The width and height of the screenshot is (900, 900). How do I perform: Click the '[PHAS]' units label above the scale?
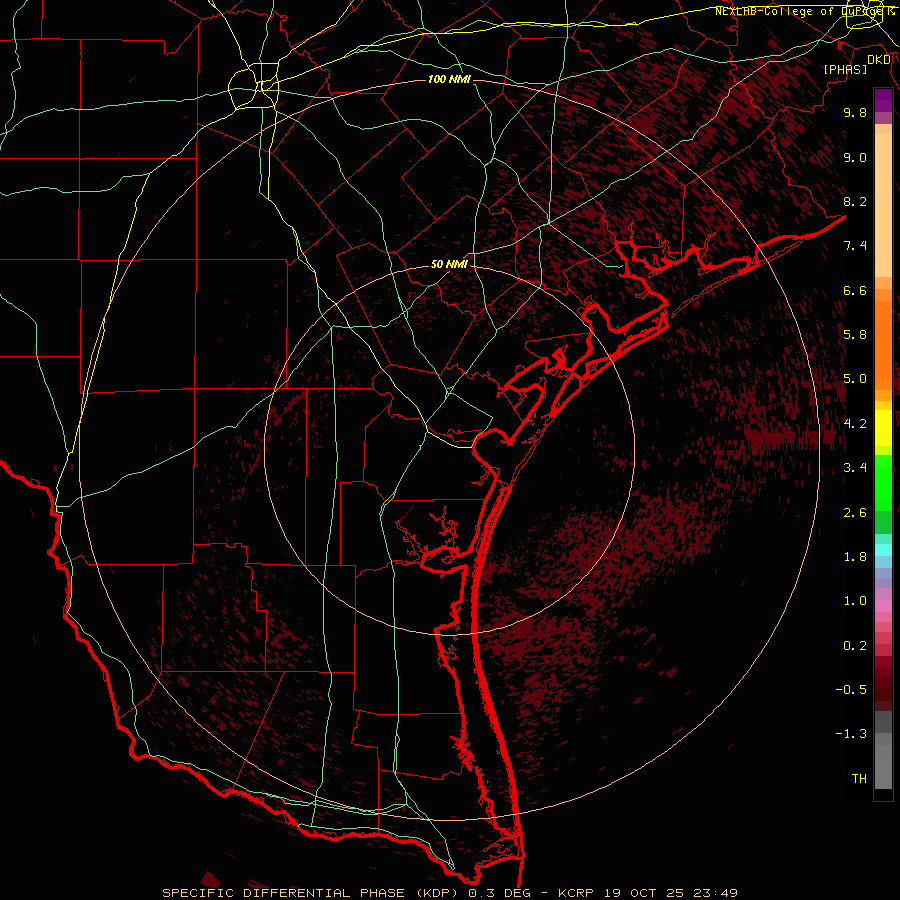click(845, 70)
